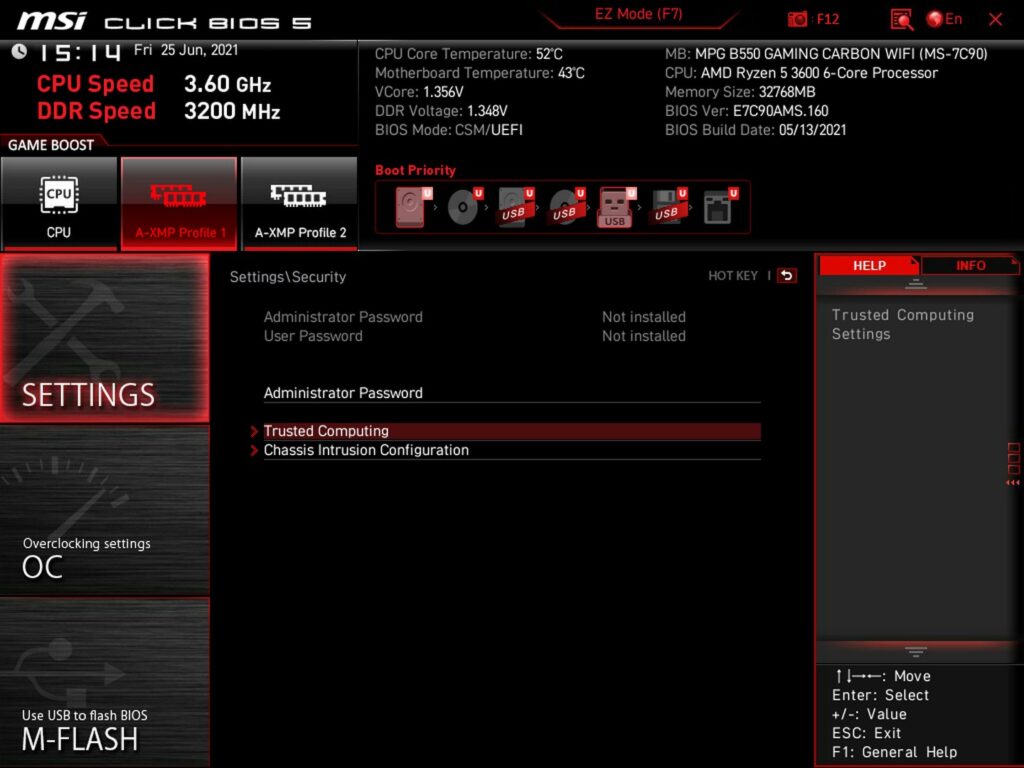Expand Trusted Computing submenu

point(512,431)
